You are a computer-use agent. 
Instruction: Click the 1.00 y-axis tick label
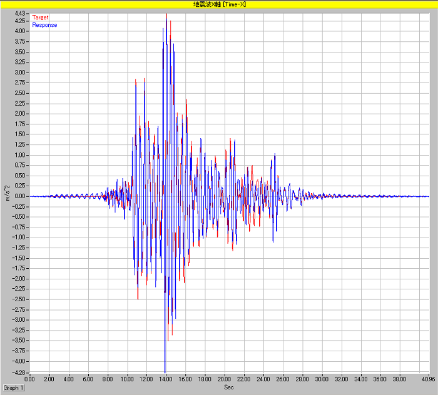(x=20, y=155)
